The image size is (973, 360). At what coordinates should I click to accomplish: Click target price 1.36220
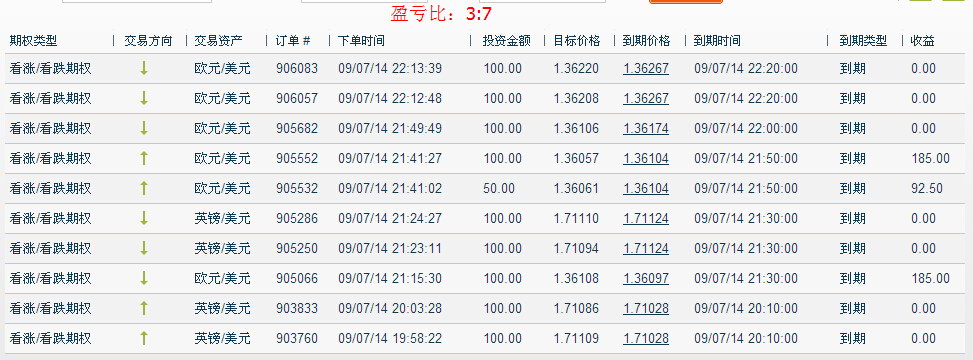point(576,68)
